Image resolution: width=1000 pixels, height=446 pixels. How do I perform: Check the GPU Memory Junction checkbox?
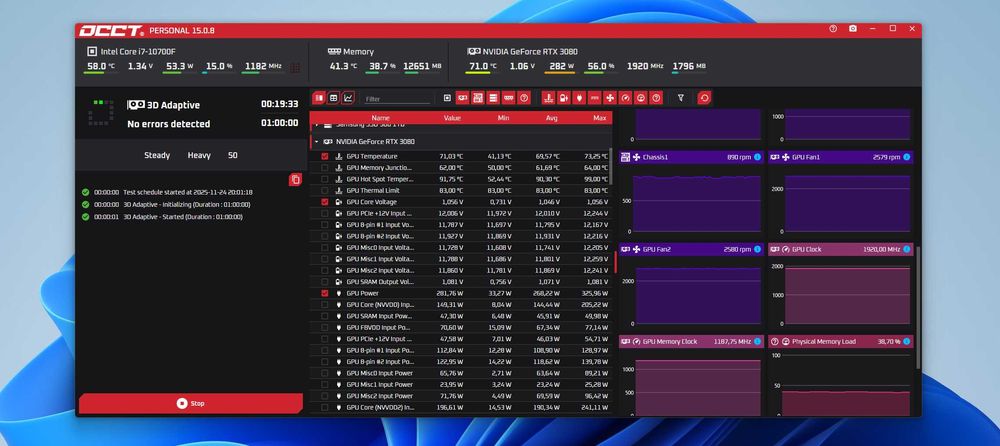pyautogui.click(x=325, y=168)
